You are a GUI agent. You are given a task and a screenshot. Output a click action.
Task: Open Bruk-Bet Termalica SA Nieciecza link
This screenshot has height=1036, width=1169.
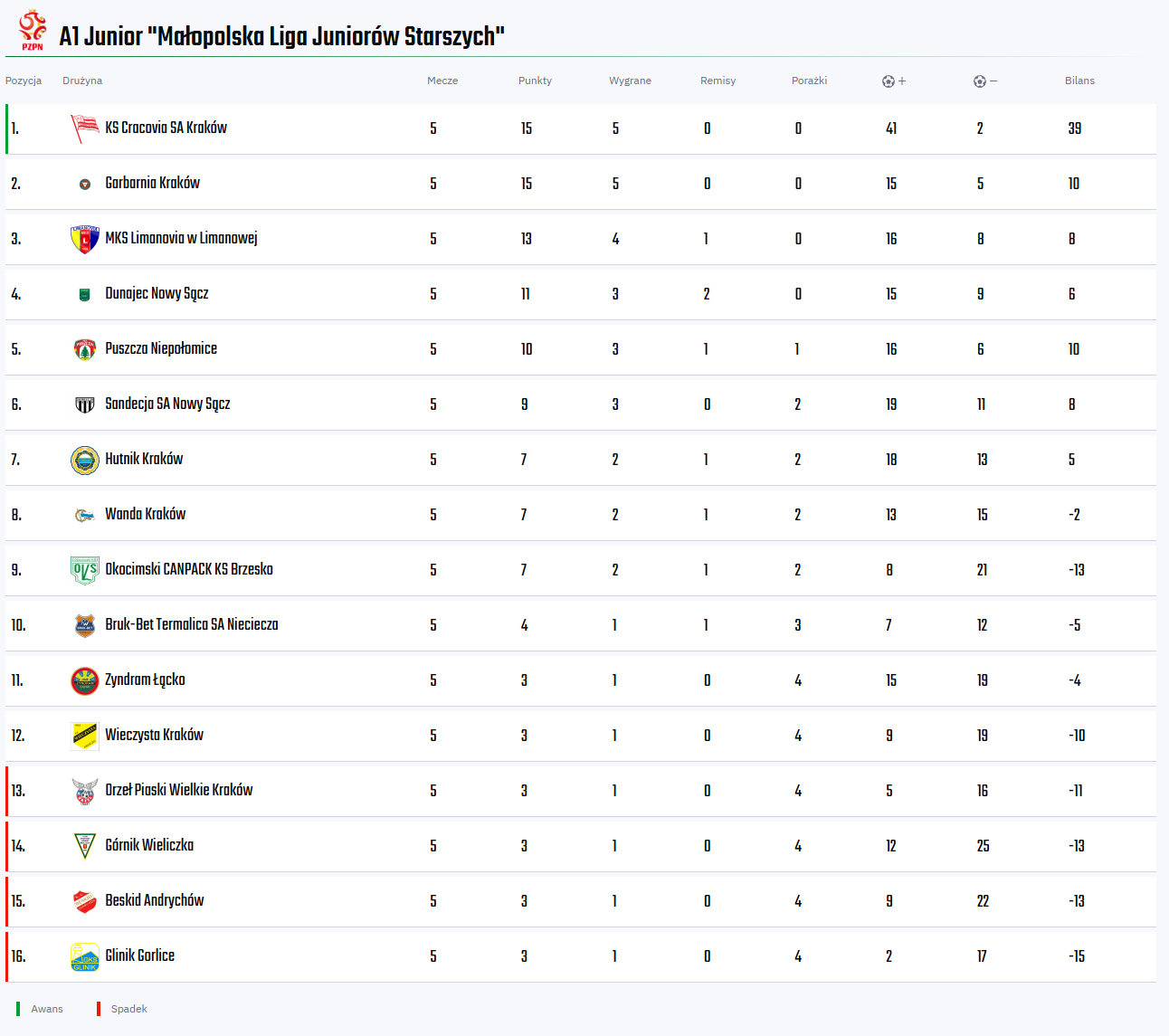pos(192,624)
